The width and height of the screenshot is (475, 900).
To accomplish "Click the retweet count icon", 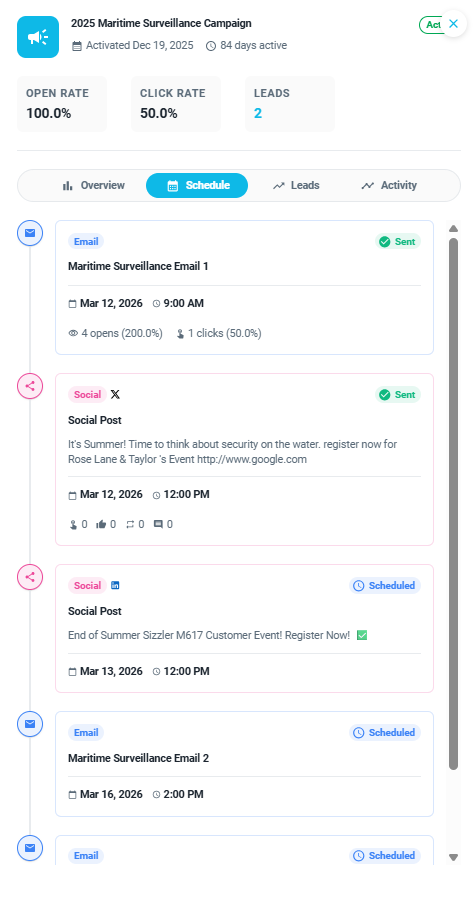I will (x=130, y=524).
